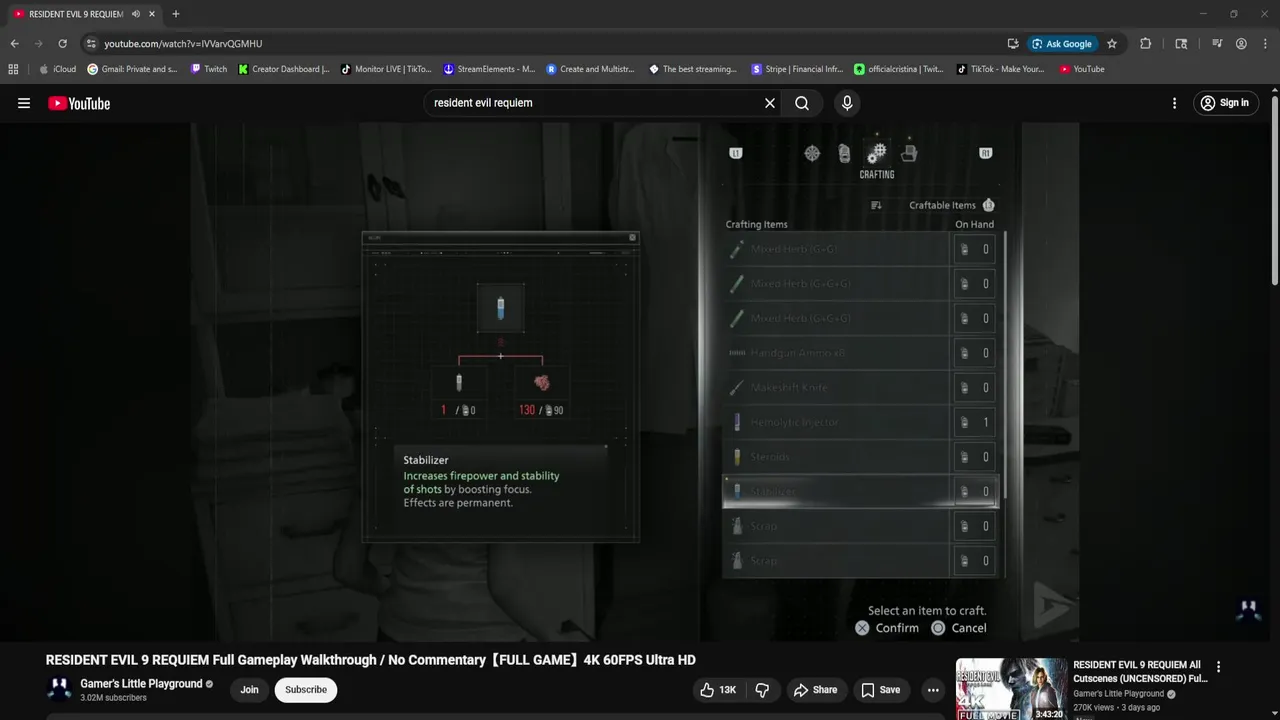Open the Creator Dashboard bookmark
This screenshot has width=1280, height=720.
point(284,69)
